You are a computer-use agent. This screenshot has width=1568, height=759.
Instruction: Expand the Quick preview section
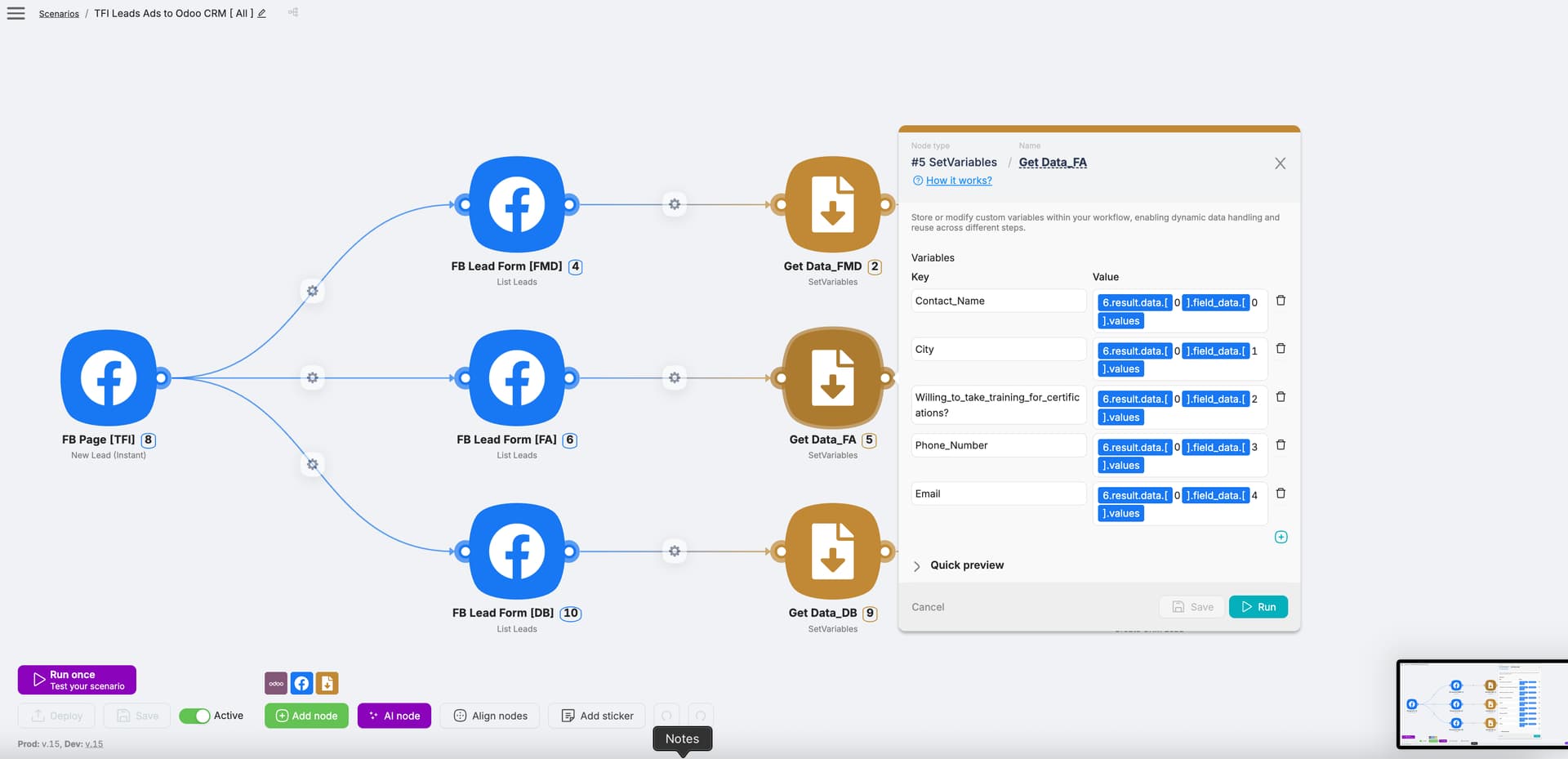957,565
